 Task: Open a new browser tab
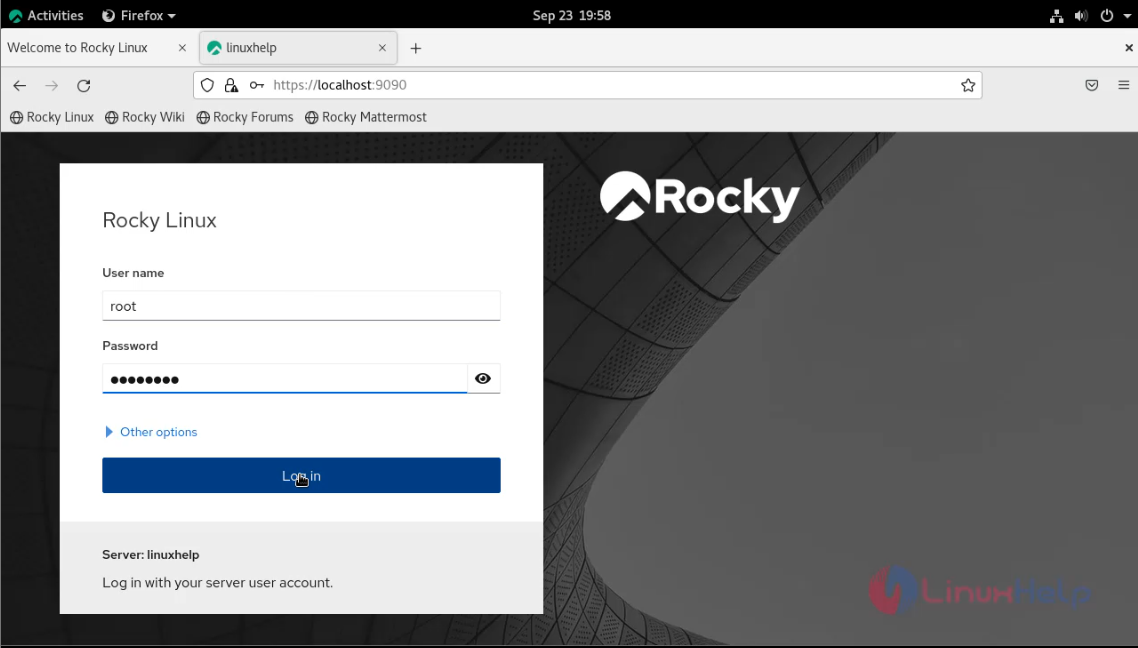pyautogui.click(x=415, y=48)
